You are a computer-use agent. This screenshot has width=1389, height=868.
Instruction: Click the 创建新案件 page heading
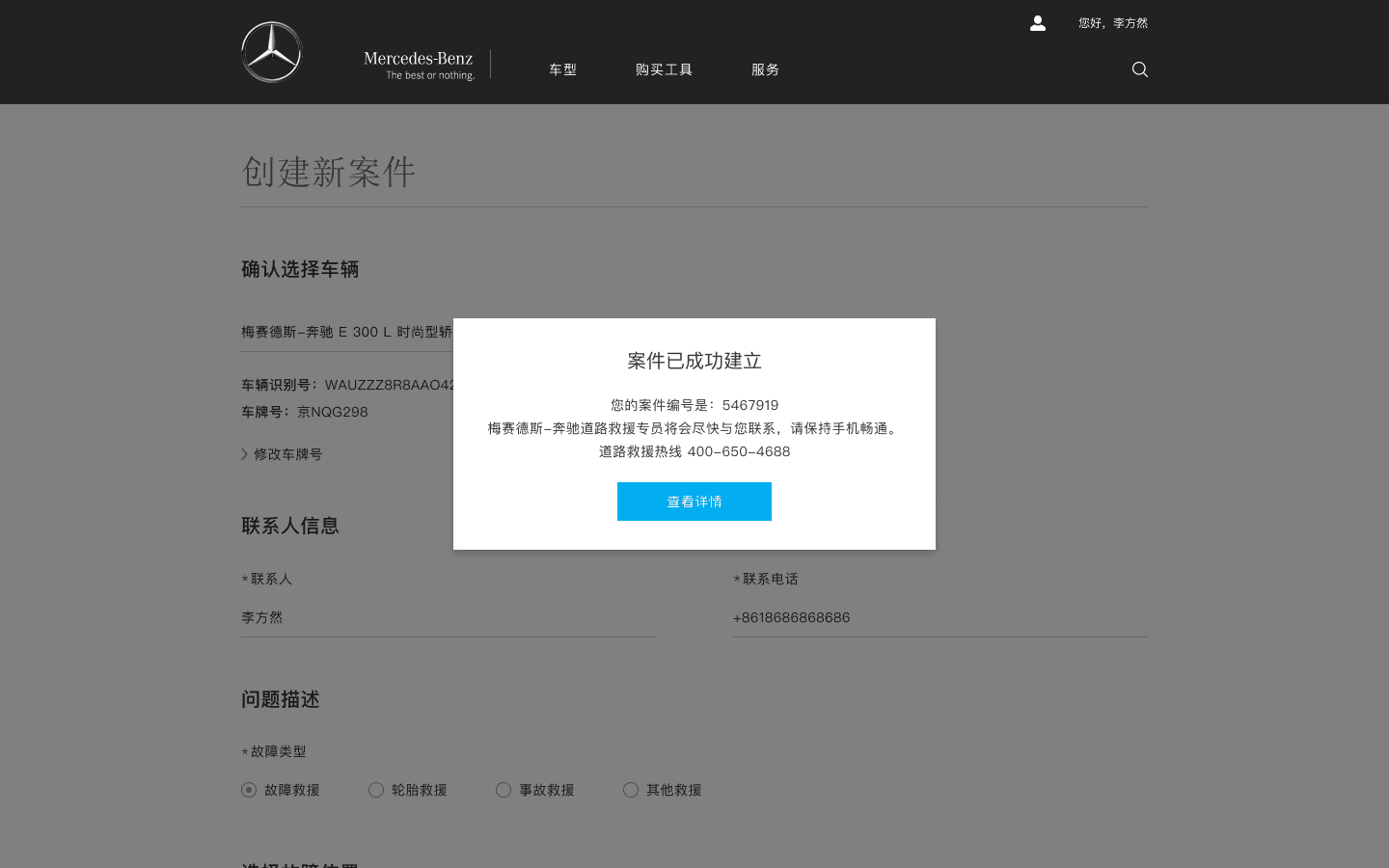329,172
